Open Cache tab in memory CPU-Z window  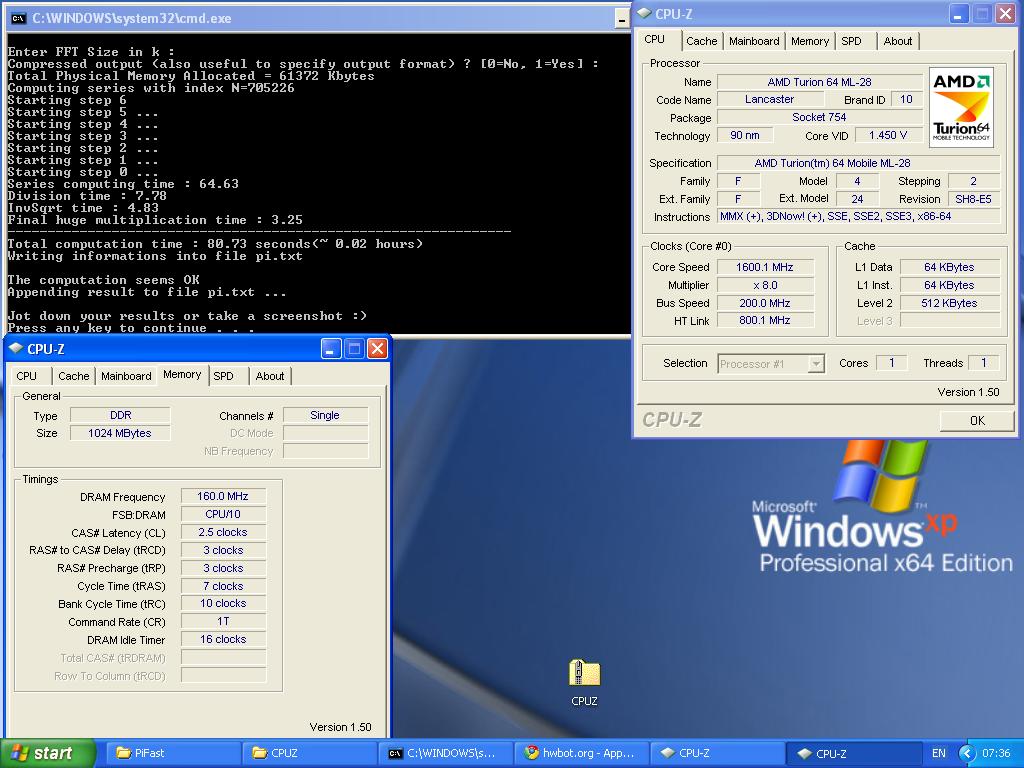pyautogui.click(x=73, y=376)
